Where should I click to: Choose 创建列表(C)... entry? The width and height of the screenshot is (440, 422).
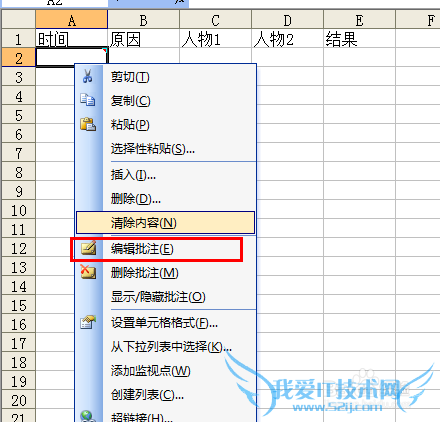pos(165,395)
